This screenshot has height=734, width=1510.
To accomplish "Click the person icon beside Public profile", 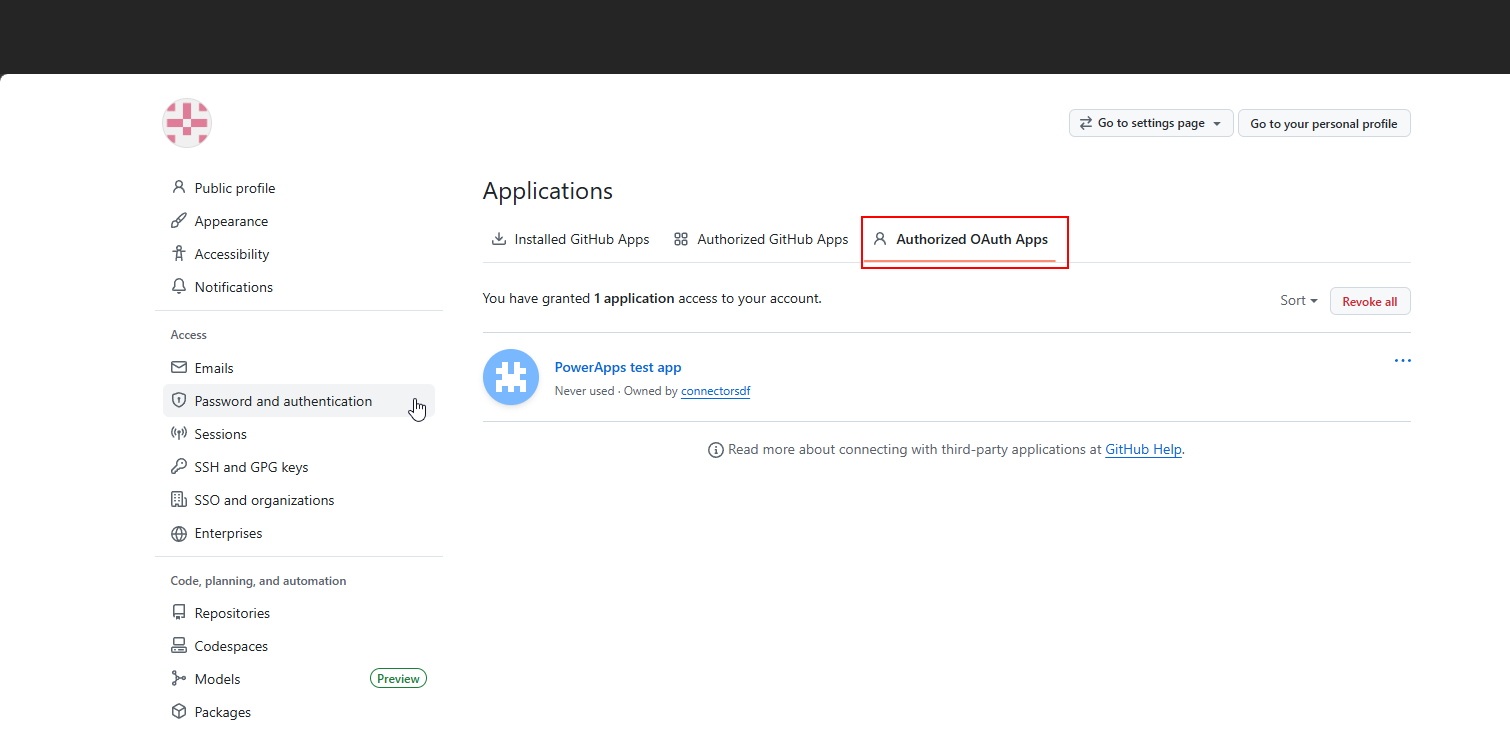I will (x=179, y=187).
